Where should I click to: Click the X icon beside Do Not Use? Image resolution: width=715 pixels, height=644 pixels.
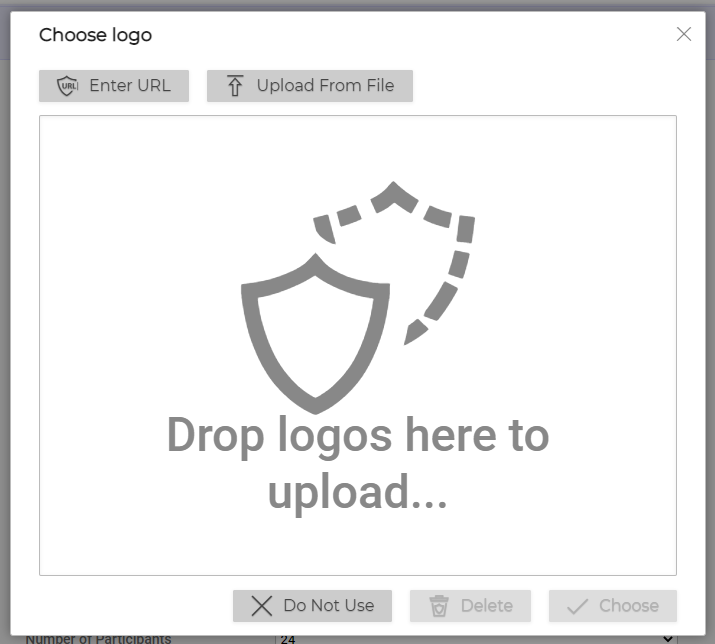[x=262, y=606]
